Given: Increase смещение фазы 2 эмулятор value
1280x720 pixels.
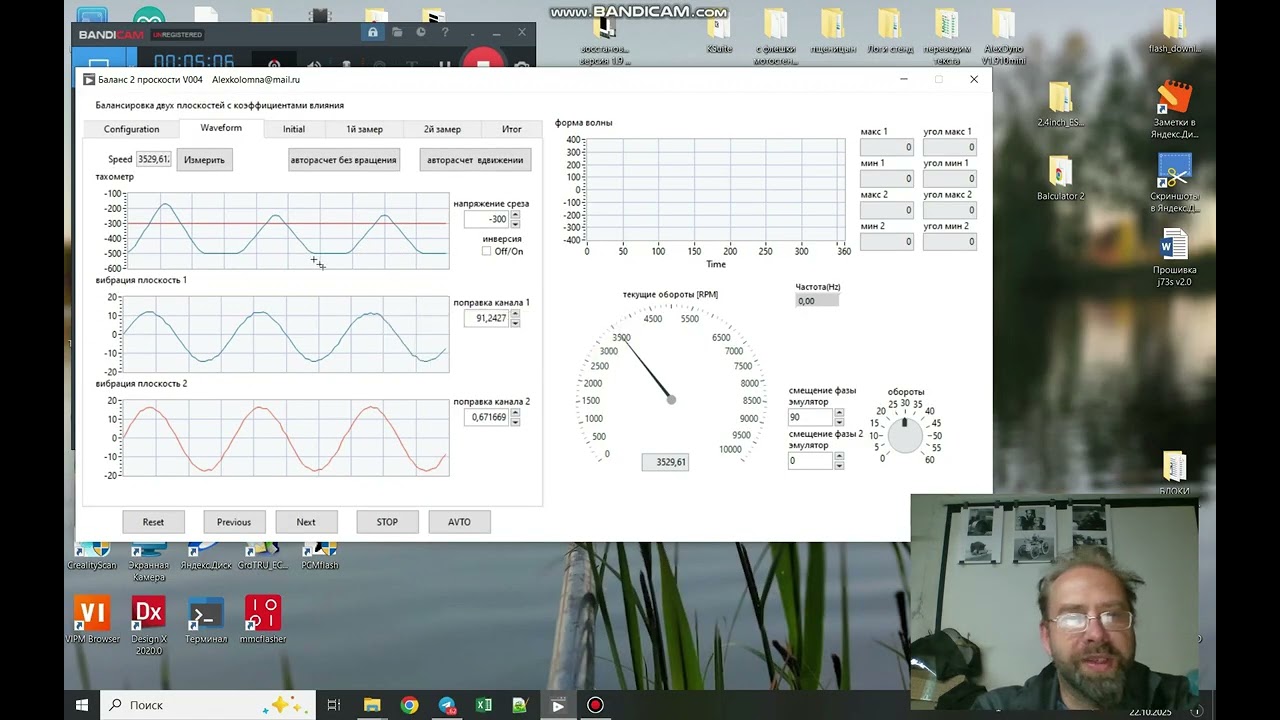Looking at the screenshot, I should pos(839,456).
